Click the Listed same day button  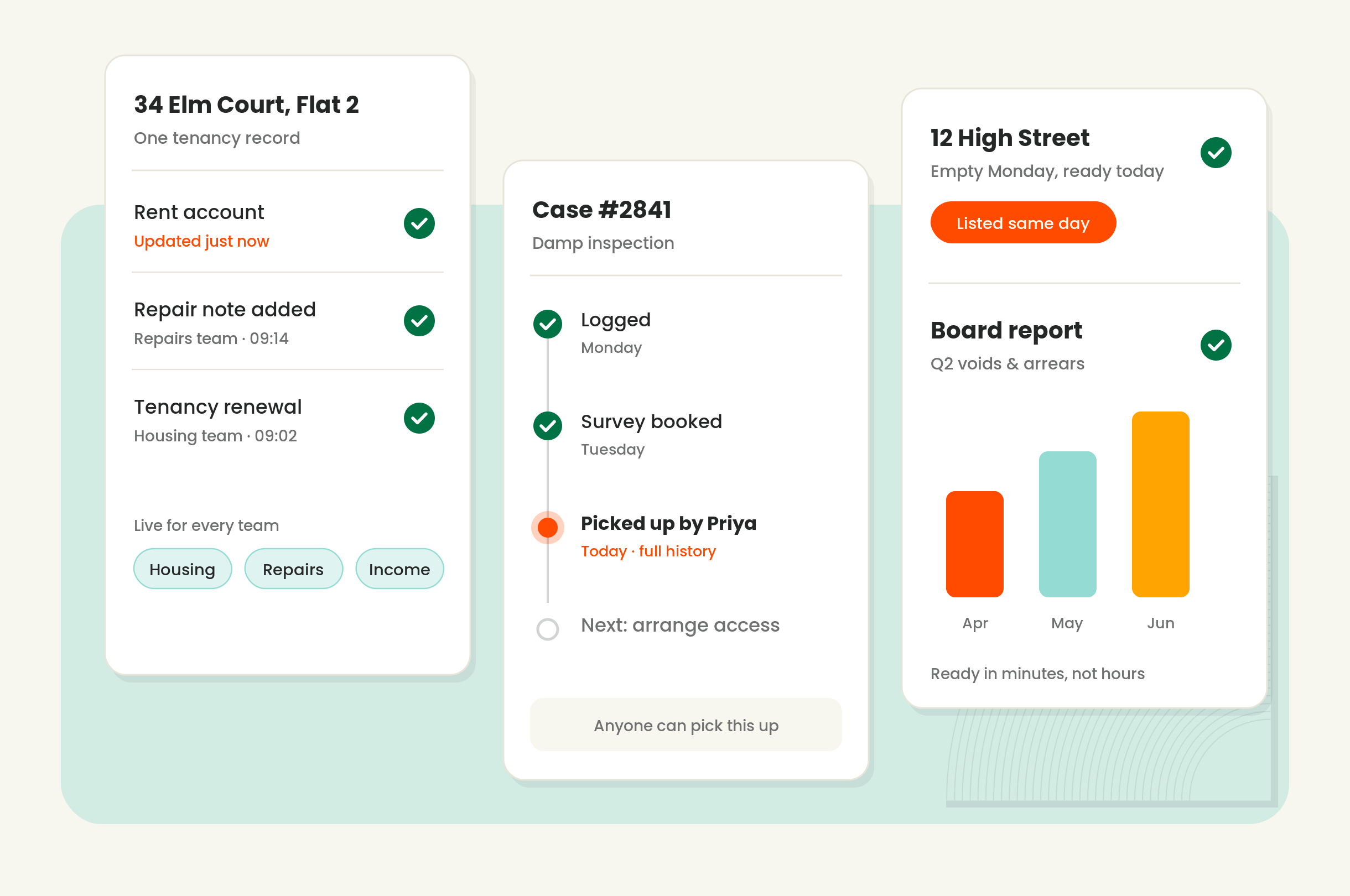point(1022,222)
